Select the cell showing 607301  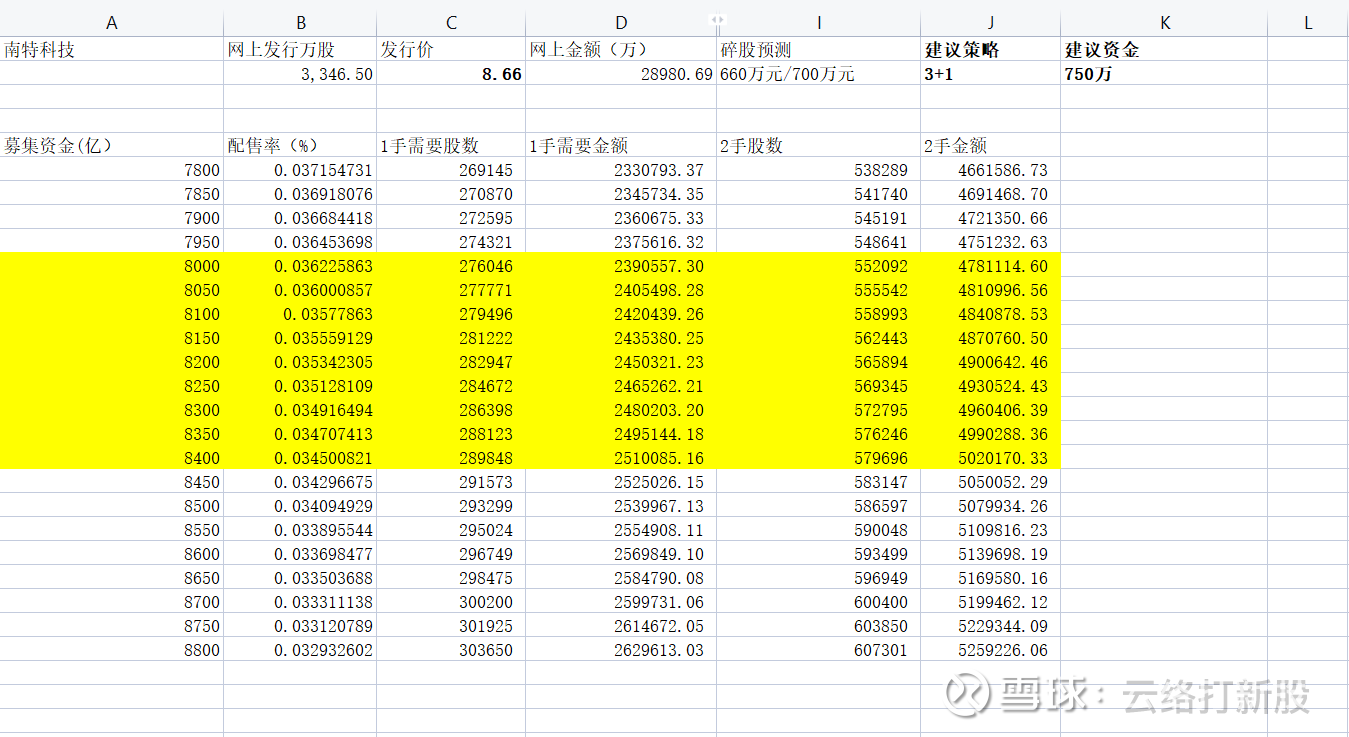[819, 650]
